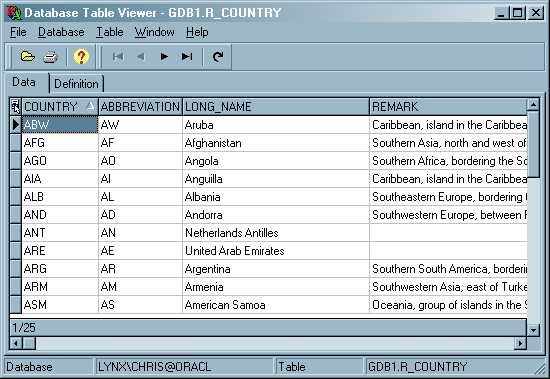Click the 1/25 record counter
This screenshot has height=379, width=550.
click(x=24, y=328)
